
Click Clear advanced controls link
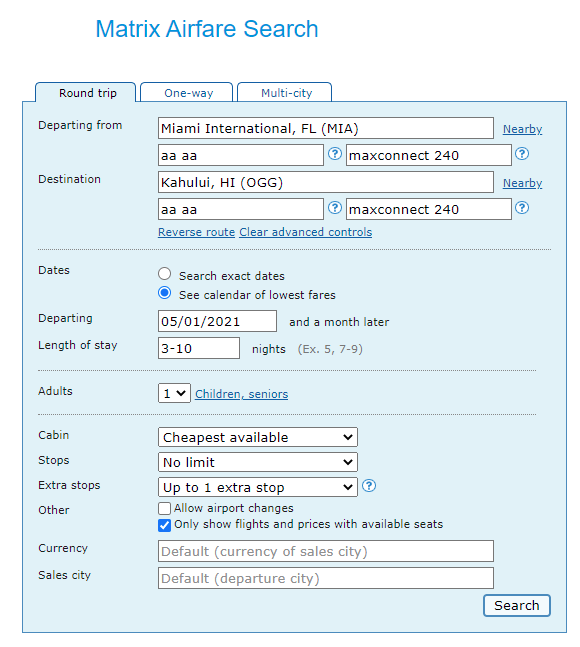(306, 232)
